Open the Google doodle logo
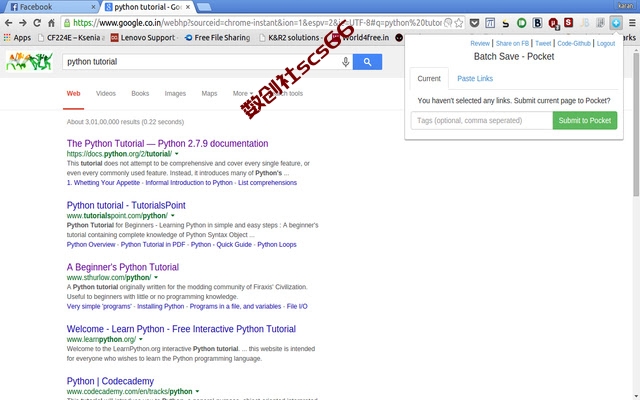 [x=29, y=61]
